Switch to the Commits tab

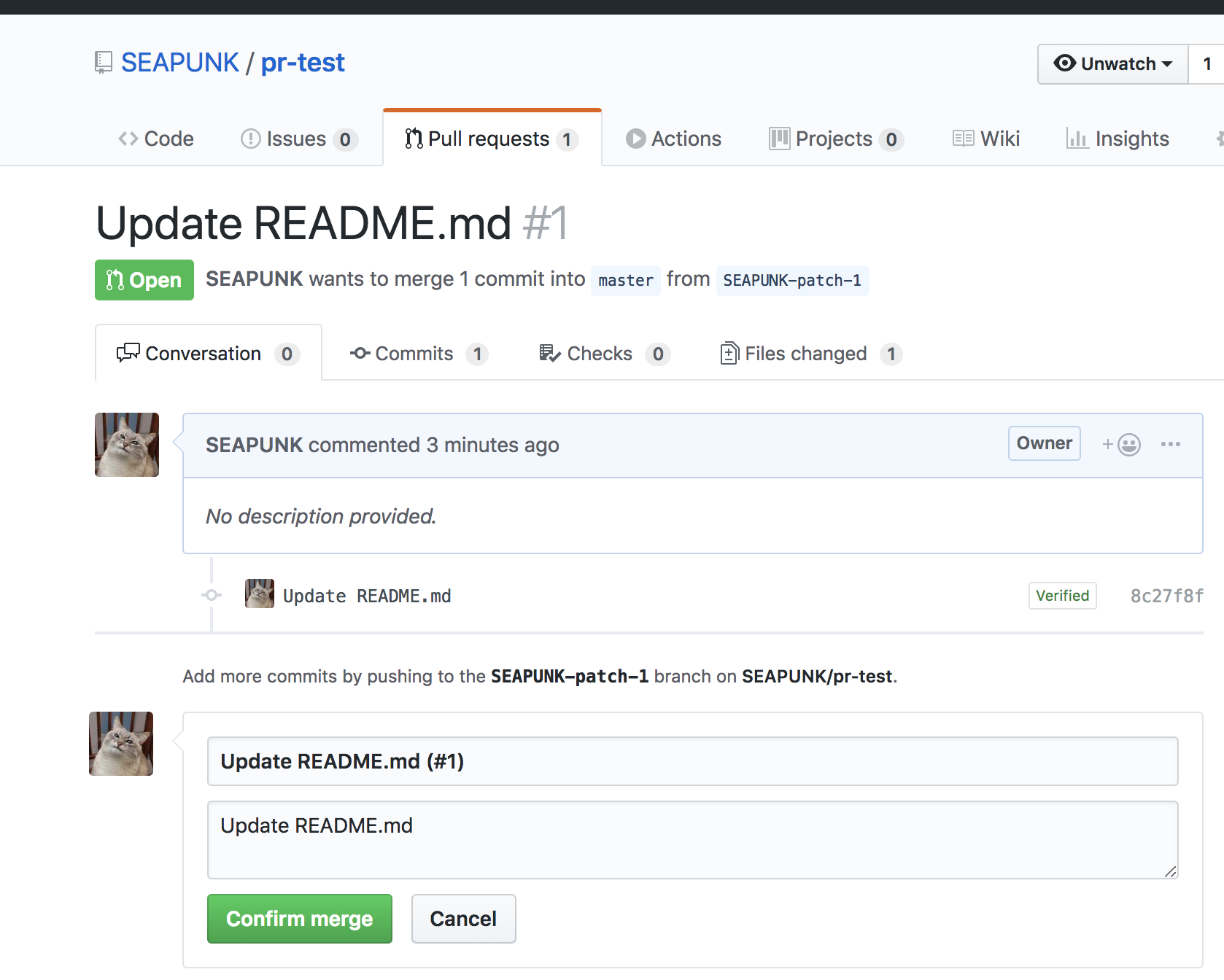coord(417,353)
